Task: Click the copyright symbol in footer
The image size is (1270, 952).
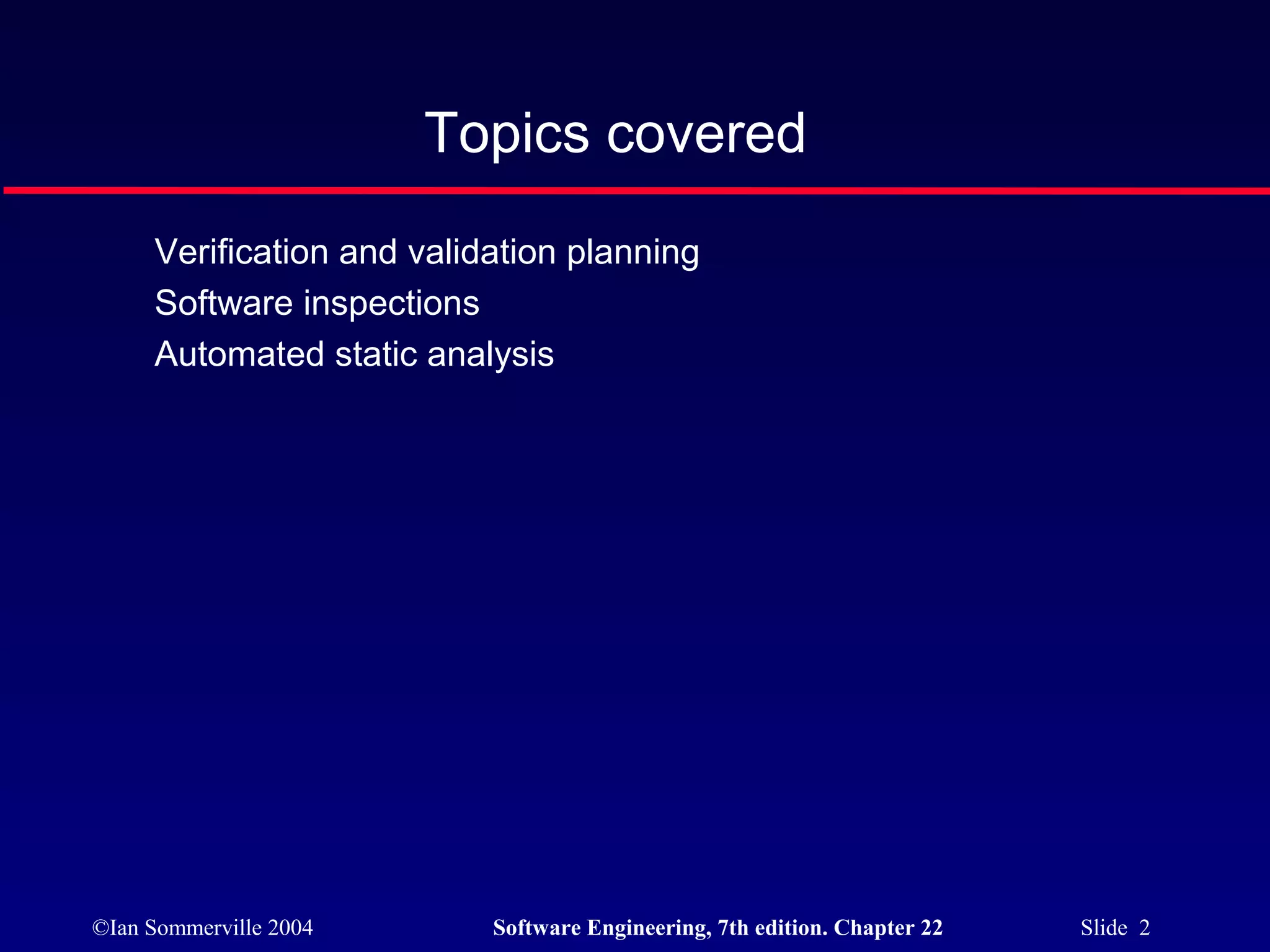Action: point(100,928)
